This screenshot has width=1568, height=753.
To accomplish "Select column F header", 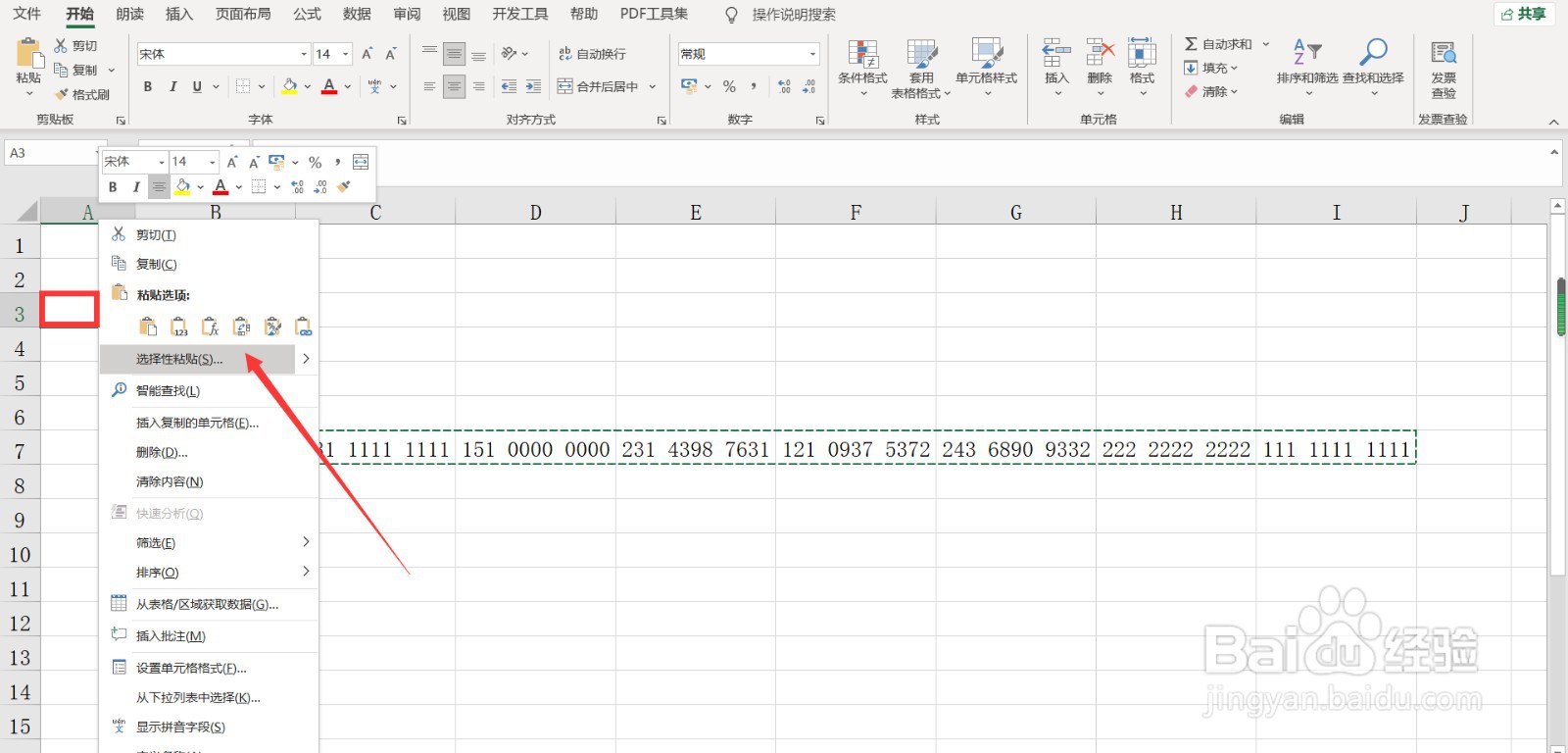I will pyautogui.click(x=856, y=212).
